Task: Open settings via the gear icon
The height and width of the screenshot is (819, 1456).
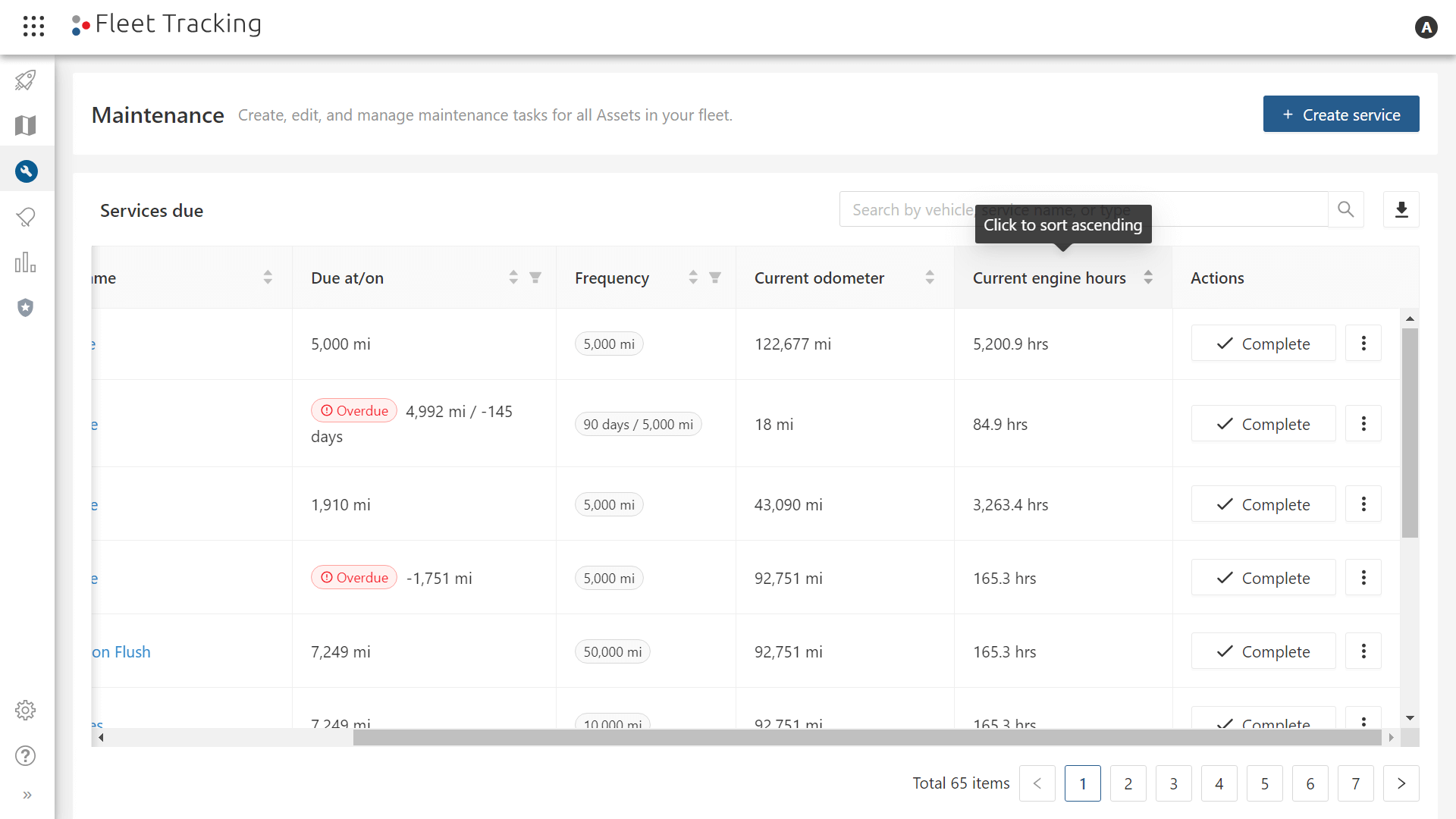Action: click(x=25, y=711)
